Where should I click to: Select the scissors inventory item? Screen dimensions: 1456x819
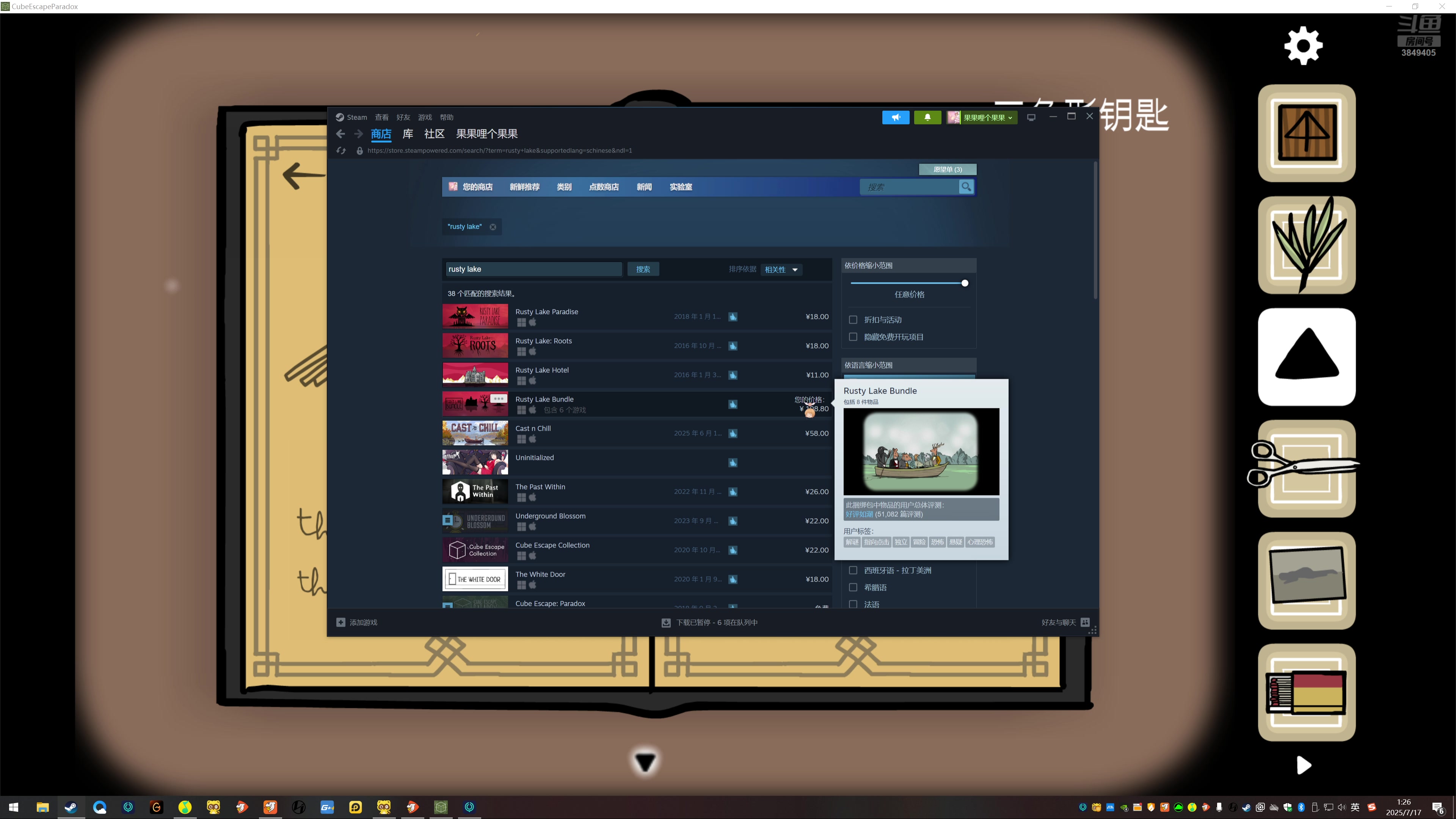1307,469
